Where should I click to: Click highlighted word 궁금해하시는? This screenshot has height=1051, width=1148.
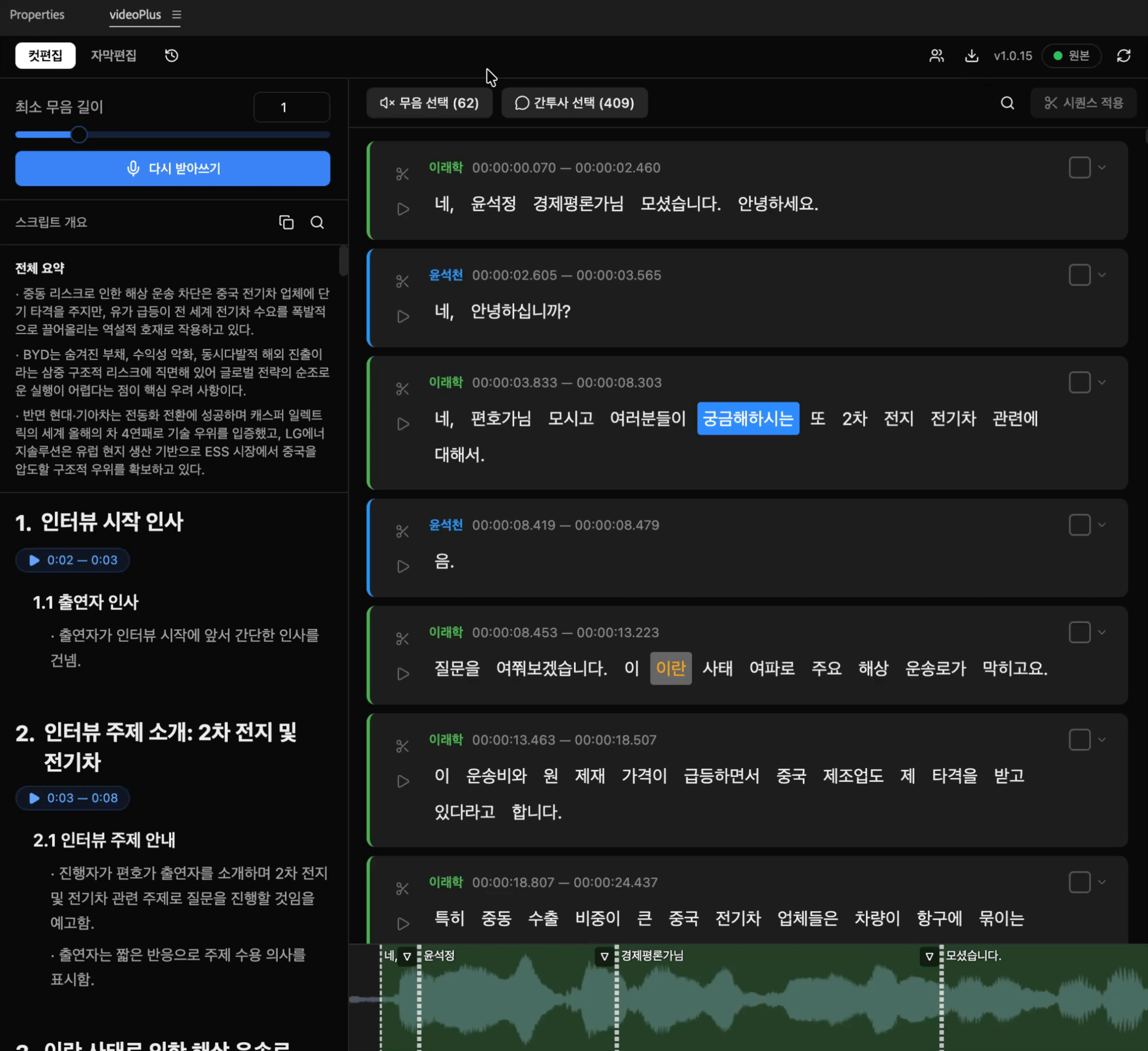747,419
